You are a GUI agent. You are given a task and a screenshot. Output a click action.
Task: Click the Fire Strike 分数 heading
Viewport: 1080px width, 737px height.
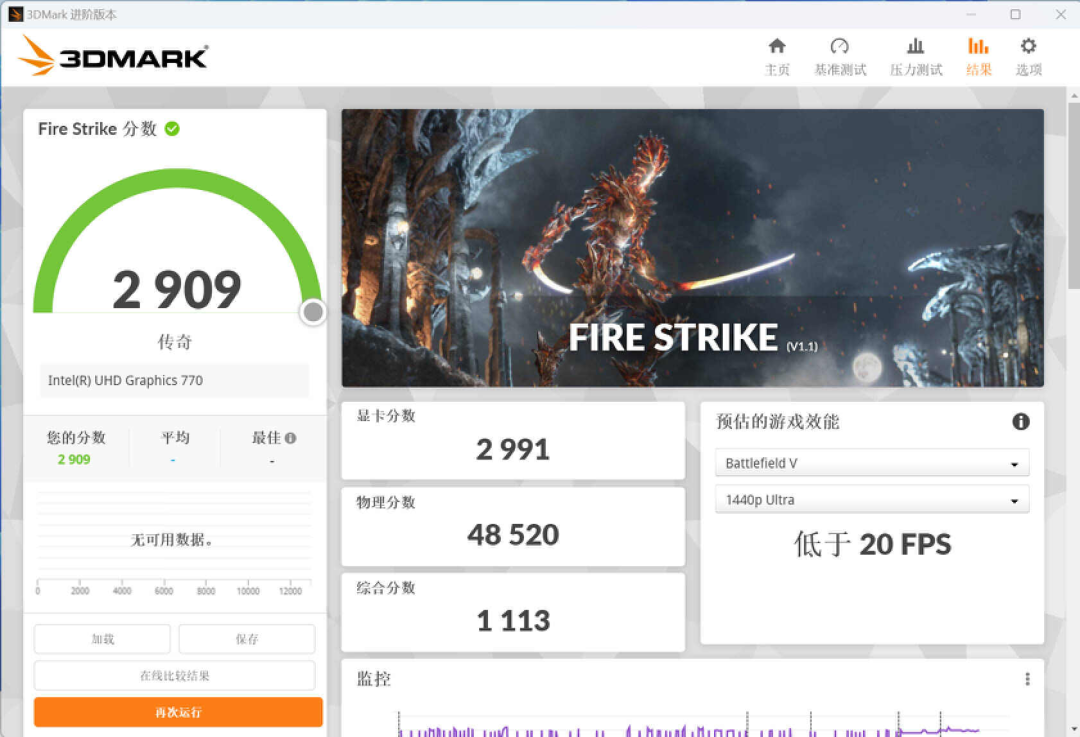pos(97,129)
